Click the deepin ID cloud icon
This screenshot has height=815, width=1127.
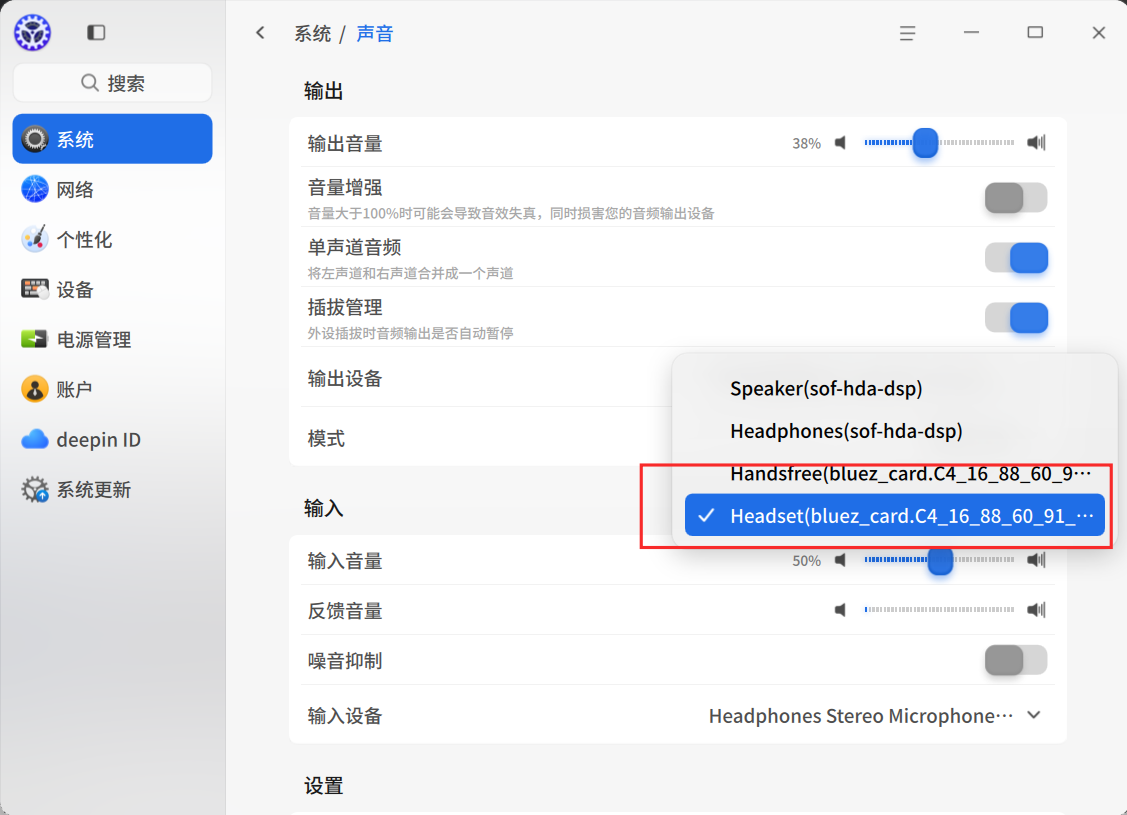pyautogui.click(x=34, y=439)
